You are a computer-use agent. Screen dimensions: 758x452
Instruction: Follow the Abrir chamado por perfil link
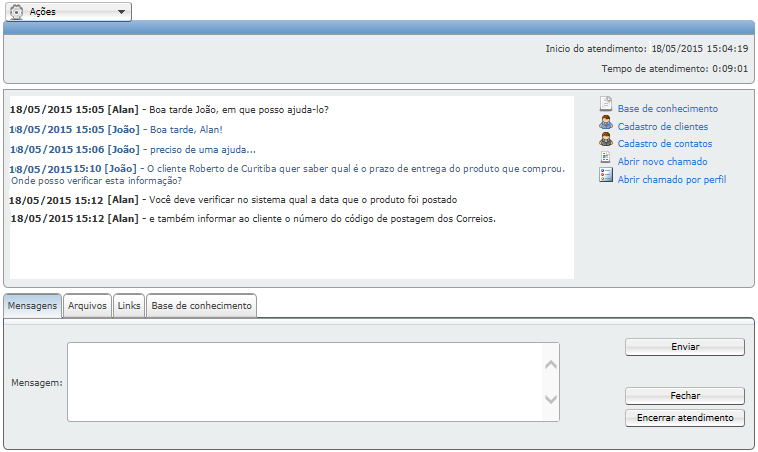pyautogui.click(x=672, y=179)
